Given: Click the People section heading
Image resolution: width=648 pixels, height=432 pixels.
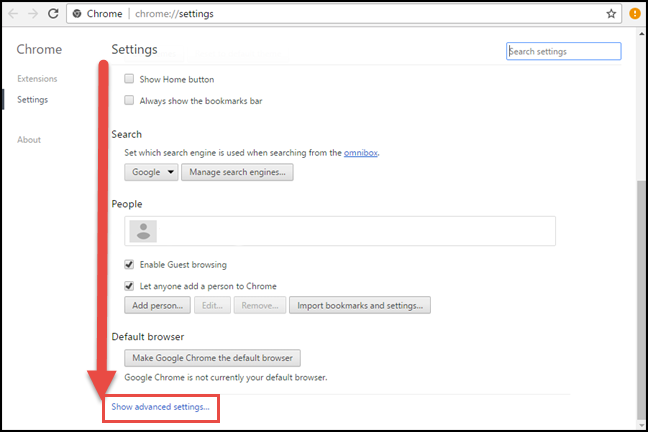Looking at the screenshot, I should coord(126,204).
